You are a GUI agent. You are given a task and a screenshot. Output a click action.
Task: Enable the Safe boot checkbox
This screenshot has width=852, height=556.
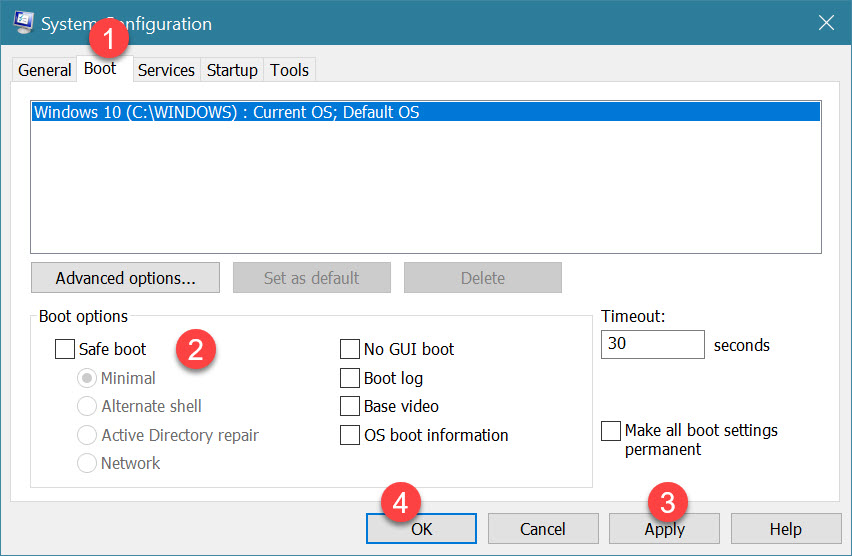click(x=65, y=349)
